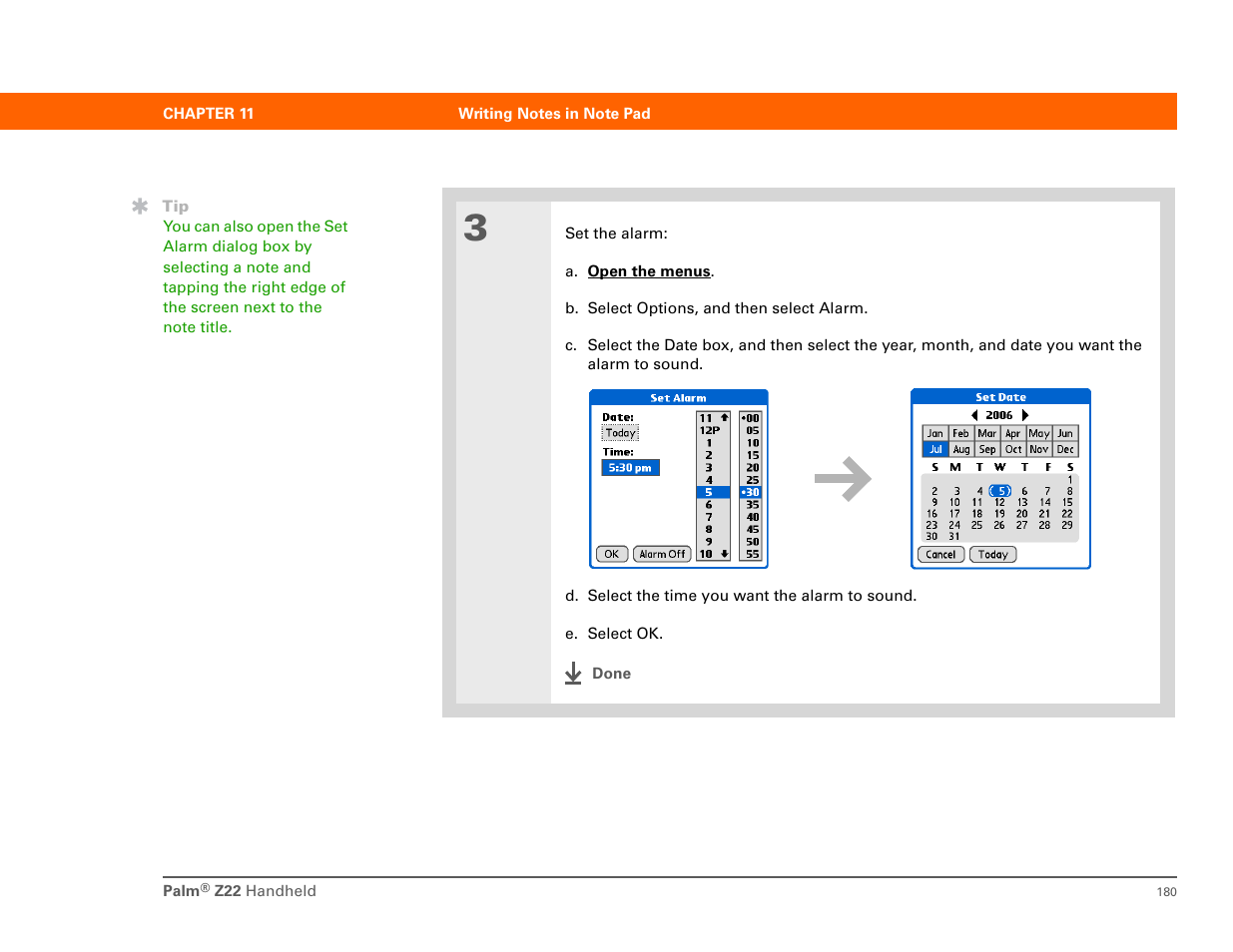Choose minute 15 in minute list
1233x952 pixels.
point(751,455)
